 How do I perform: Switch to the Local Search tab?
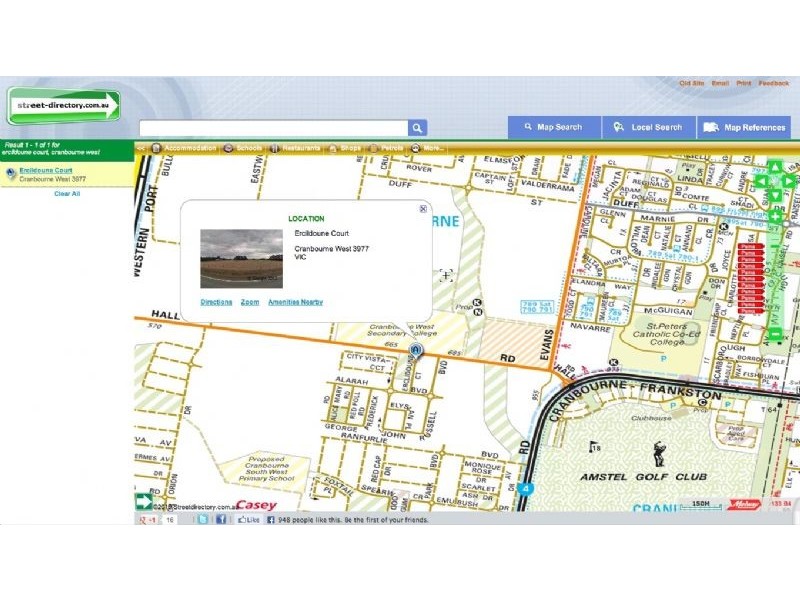[648, 128]
